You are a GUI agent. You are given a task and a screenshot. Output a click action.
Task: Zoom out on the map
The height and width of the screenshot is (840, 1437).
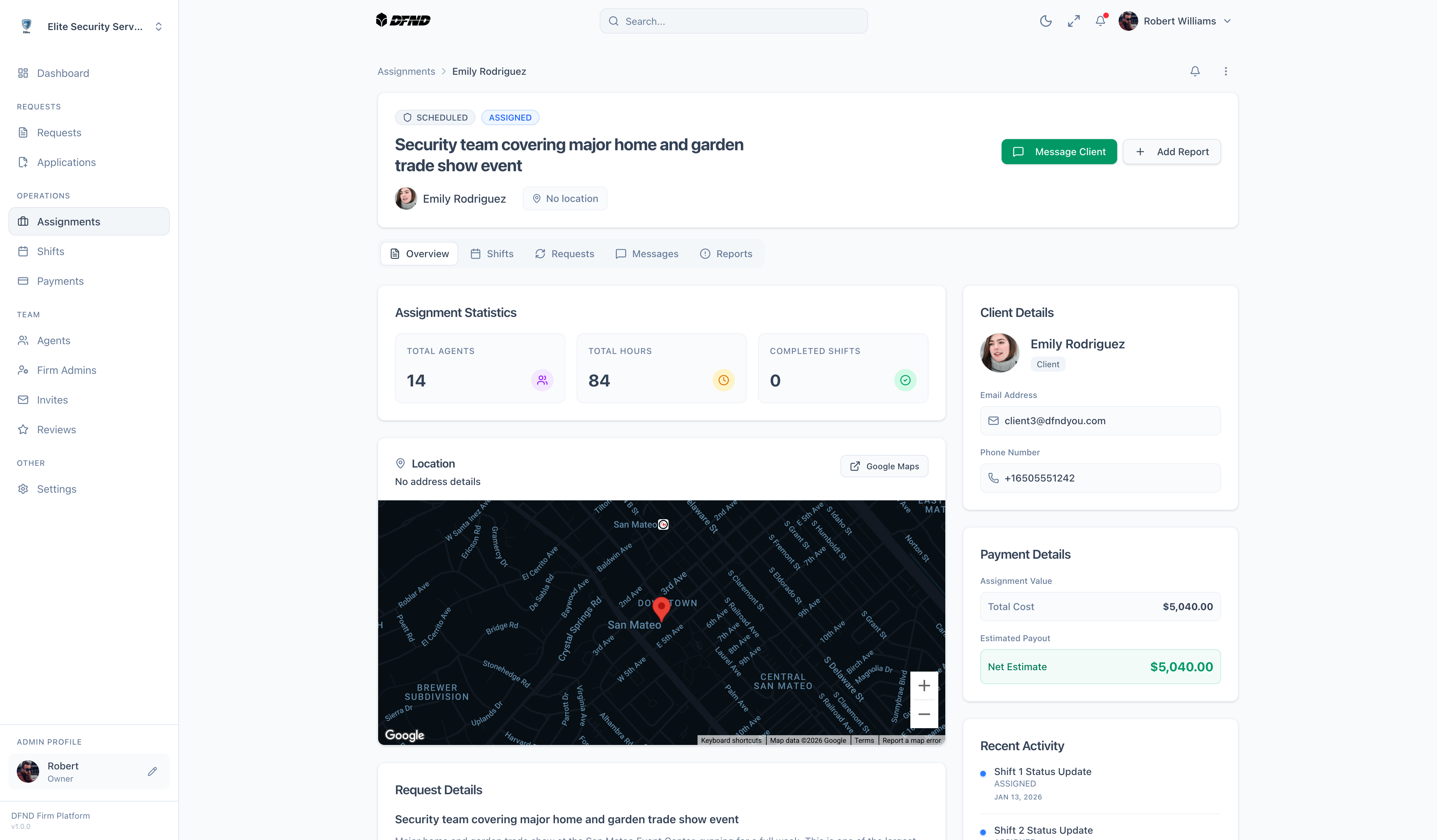[x=924, y=714]
